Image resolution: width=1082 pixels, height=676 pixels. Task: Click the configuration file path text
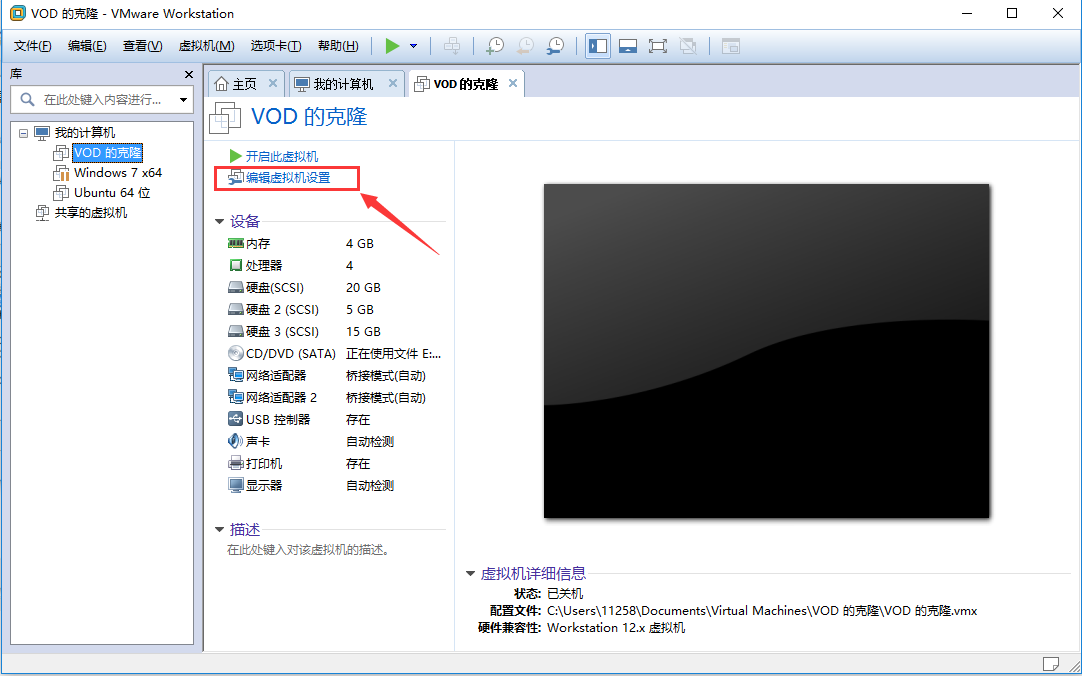coord(762,610)
